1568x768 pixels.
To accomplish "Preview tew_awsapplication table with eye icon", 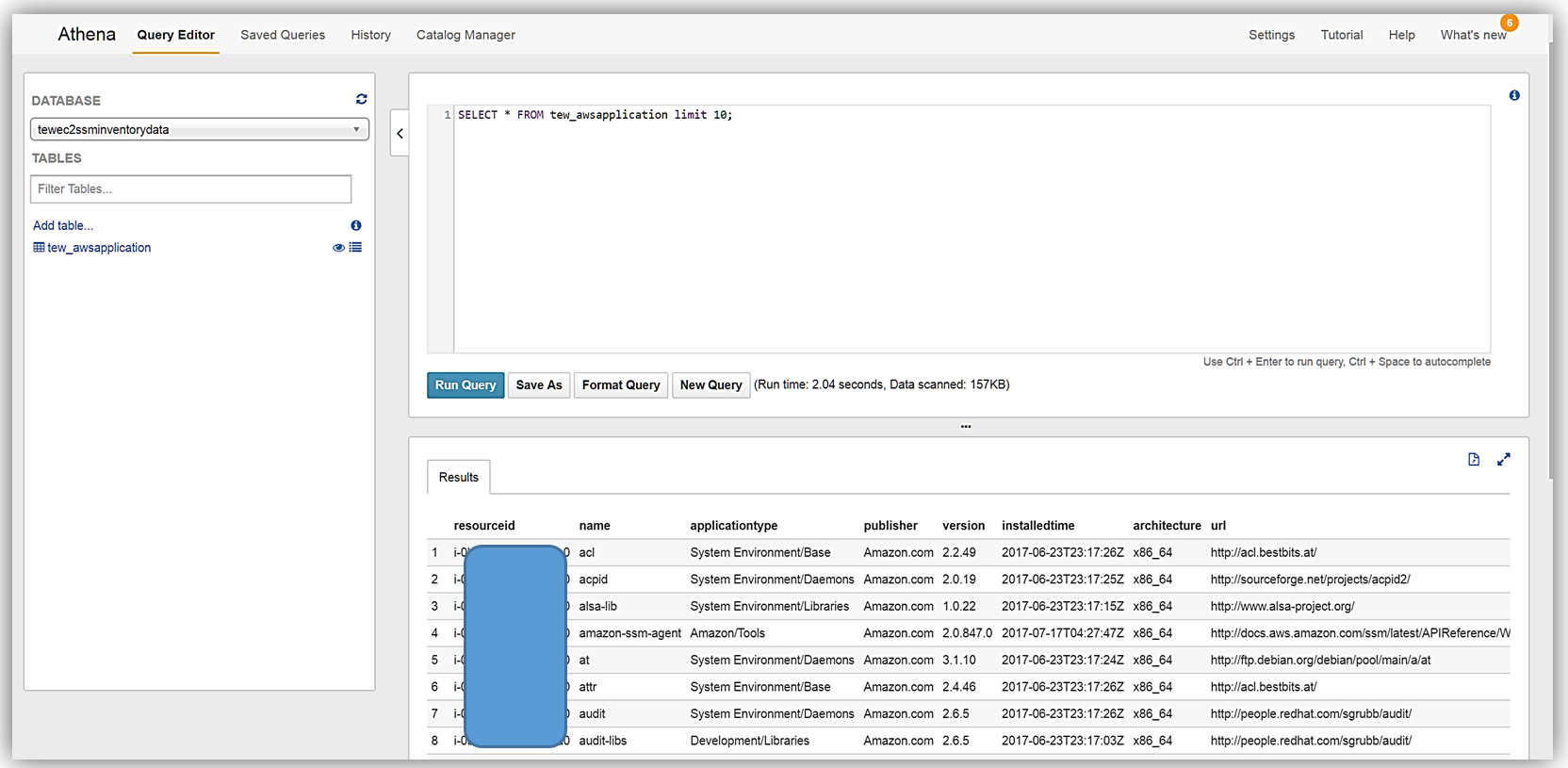I will [x=338, y=248].
